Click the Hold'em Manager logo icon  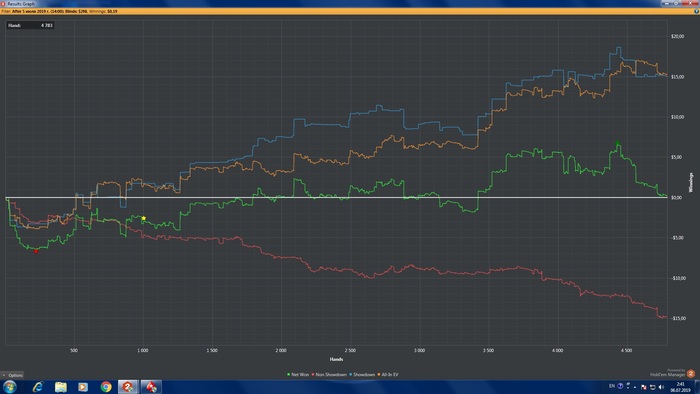pos(691,374)
